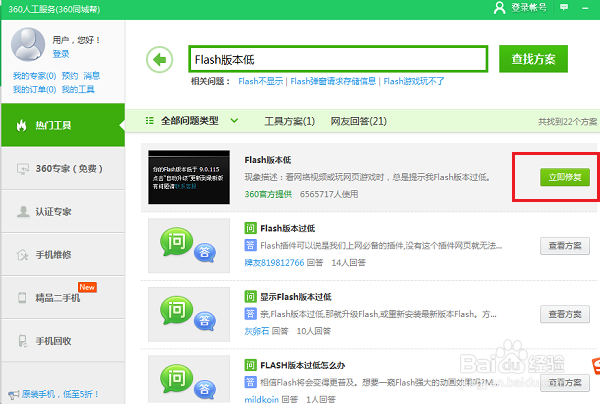Click the blue 答 icon before Flash插件 answer

click(250, 245)
